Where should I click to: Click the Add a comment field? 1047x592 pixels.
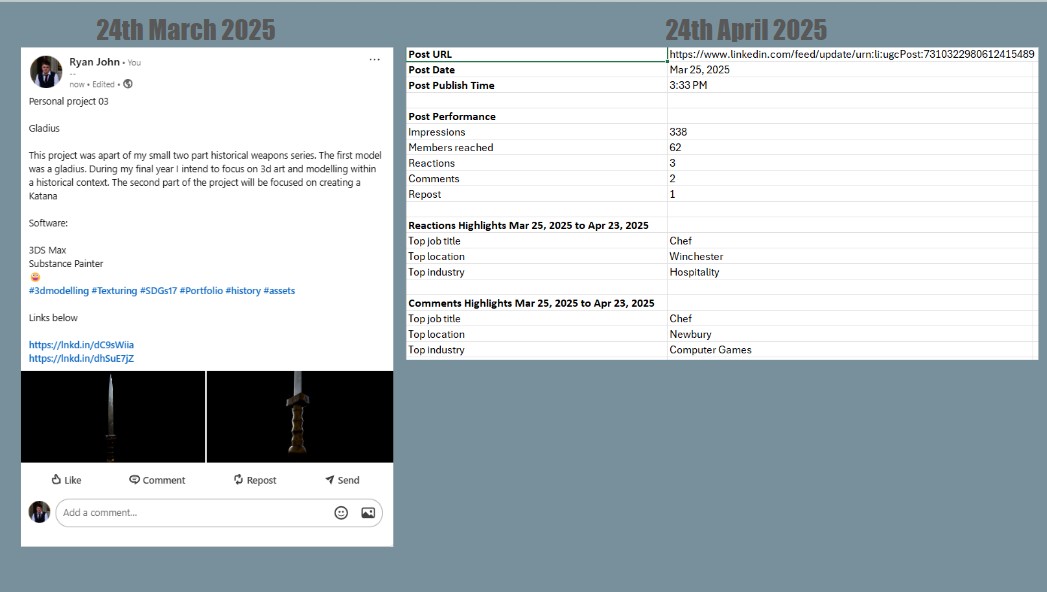pyautogui.click(x=219, y=513)
